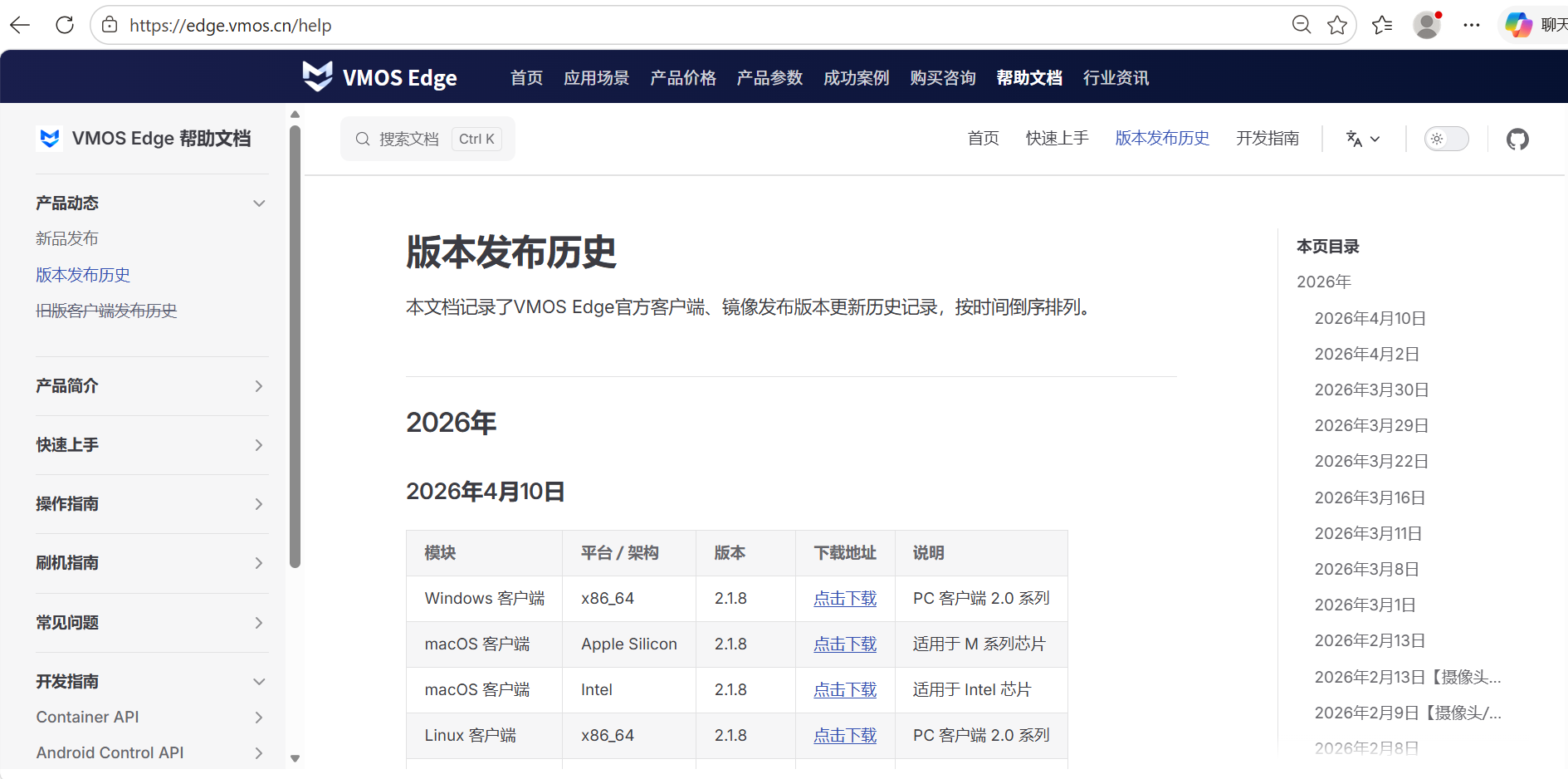Jump to 2026年2月9日【摄像头 outline entry

(x=1408, y=713)
